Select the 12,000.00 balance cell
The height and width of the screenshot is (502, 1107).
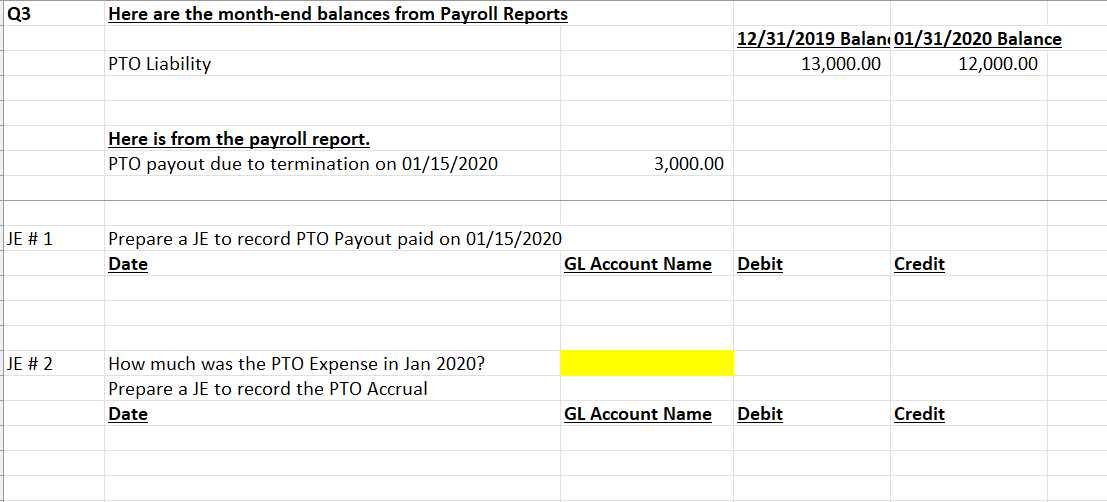[968, 64]
